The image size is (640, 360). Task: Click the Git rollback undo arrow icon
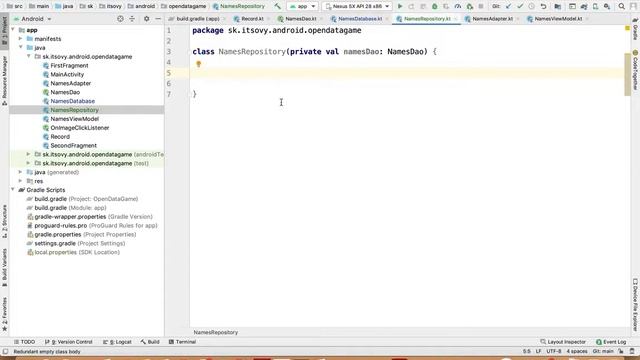(543, 6)
